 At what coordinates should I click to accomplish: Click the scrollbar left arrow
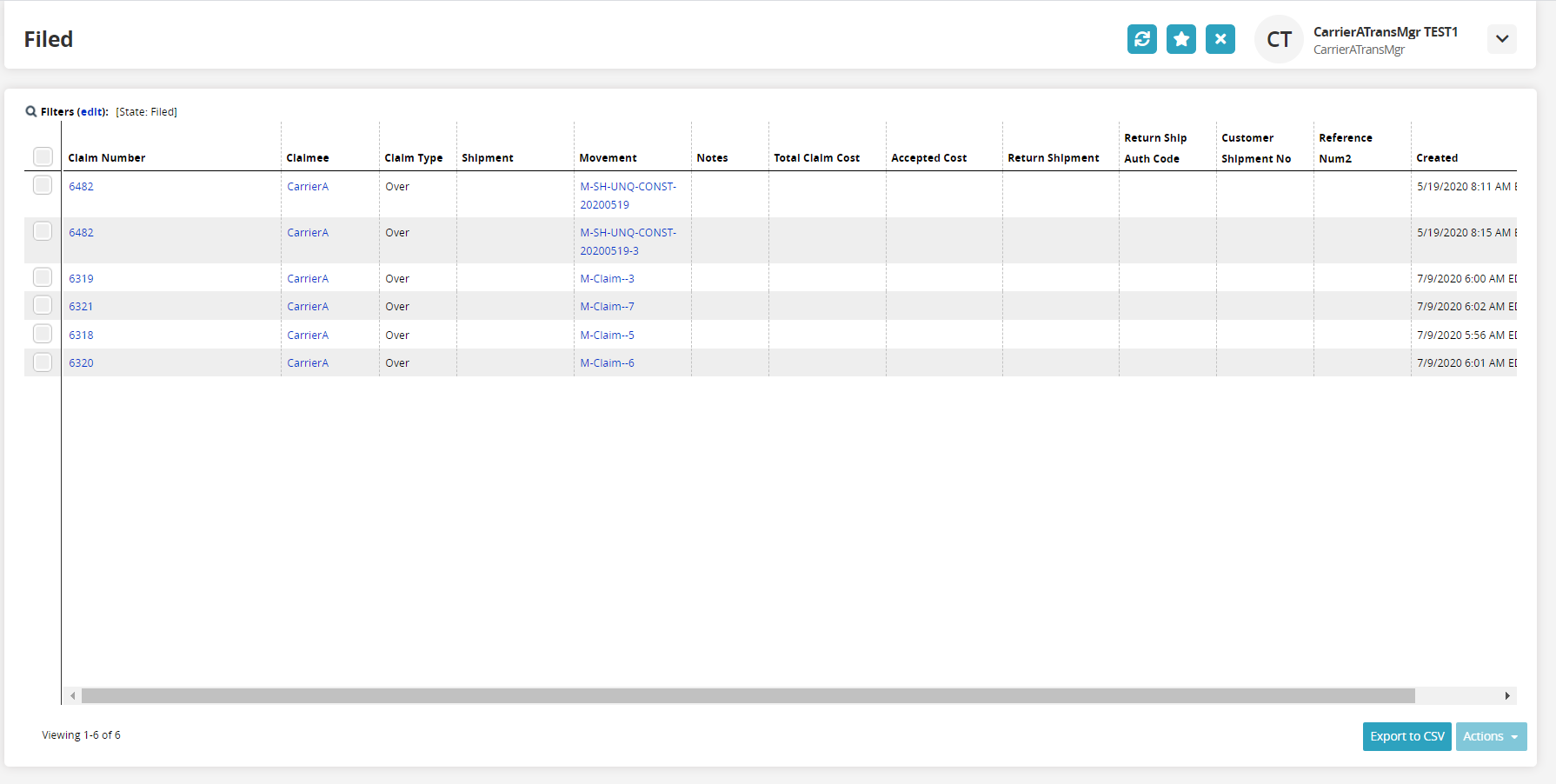(x=73, y=695)
